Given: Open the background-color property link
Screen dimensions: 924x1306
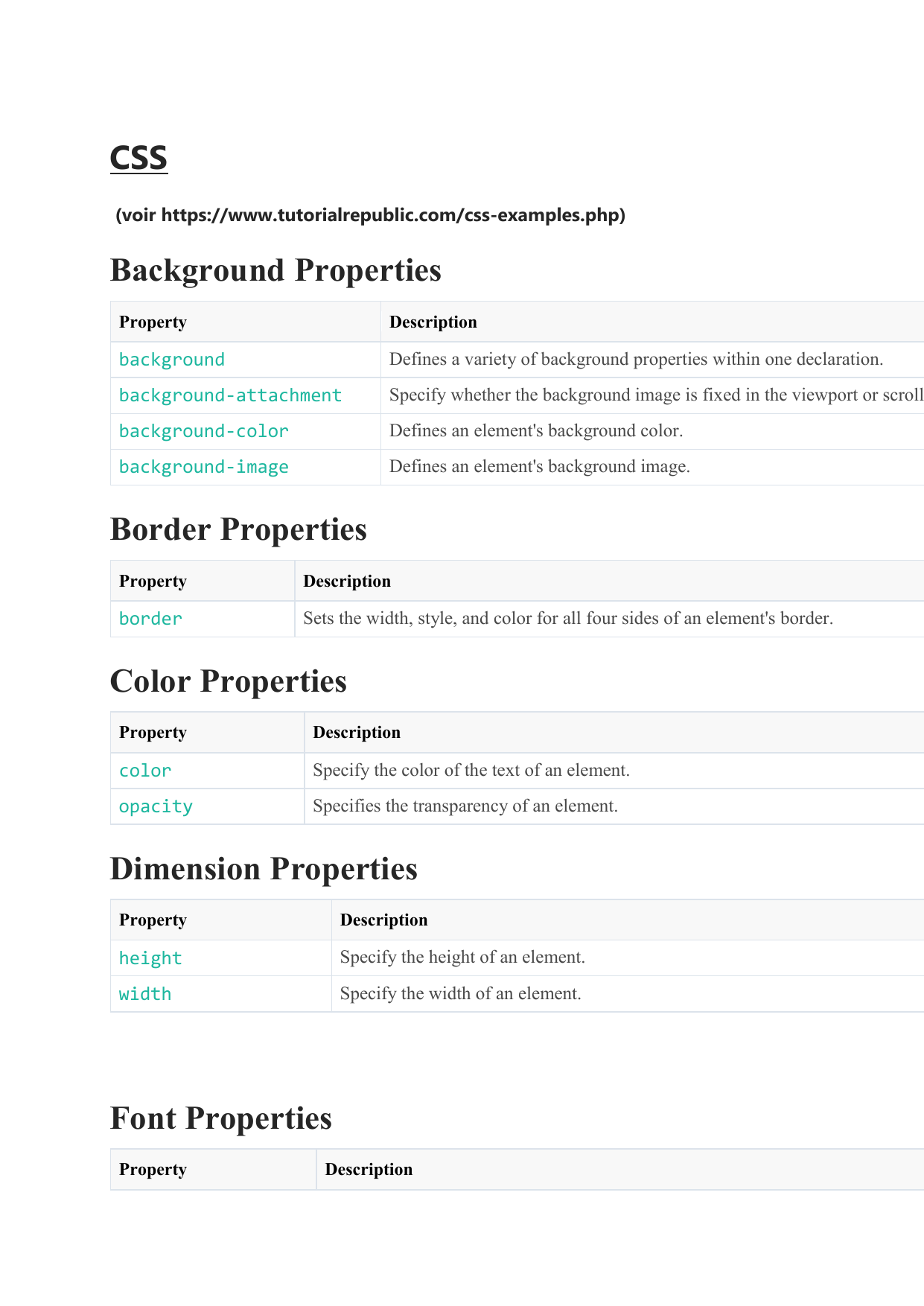Looking at the screenshot, I should [x=203, y=431].
